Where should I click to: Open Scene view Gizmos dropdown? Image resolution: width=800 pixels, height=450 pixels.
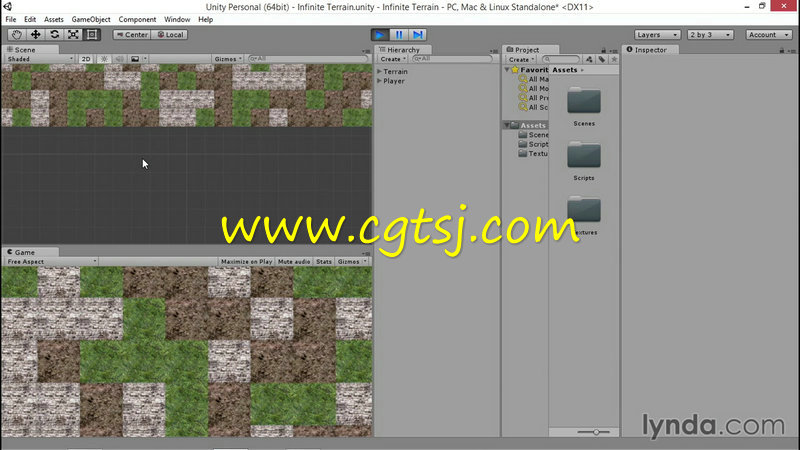[x=228, y=59]
